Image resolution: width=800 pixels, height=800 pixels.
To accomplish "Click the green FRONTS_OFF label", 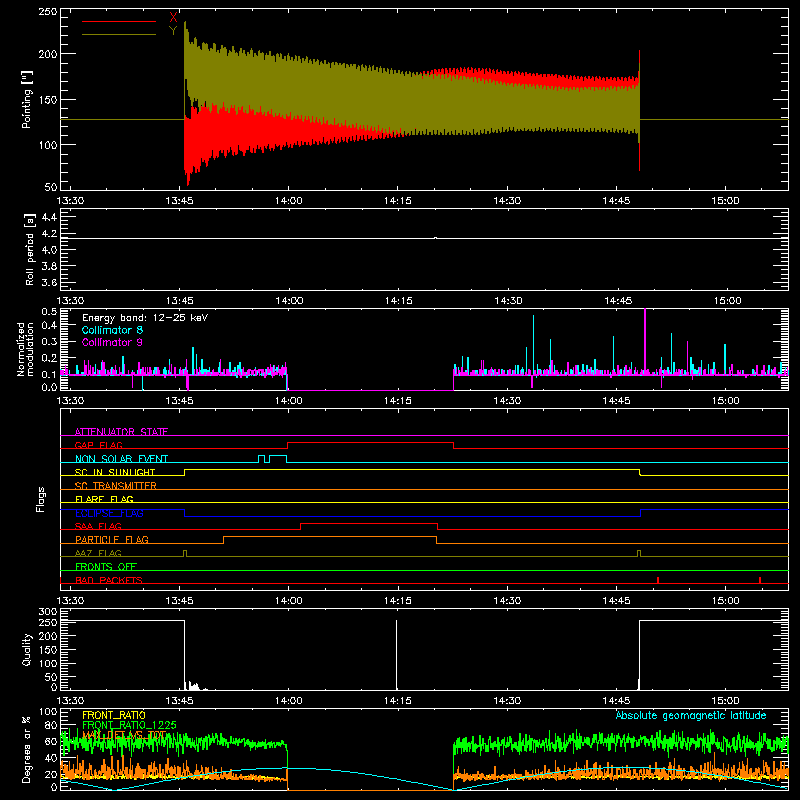I will point(106,566).
